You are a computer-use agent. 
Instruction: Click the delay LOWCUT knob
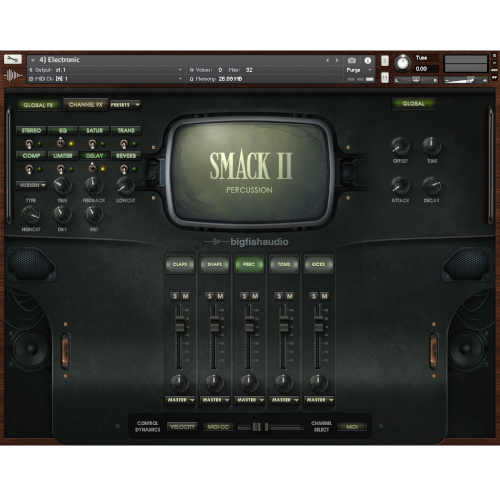point(125,186)
